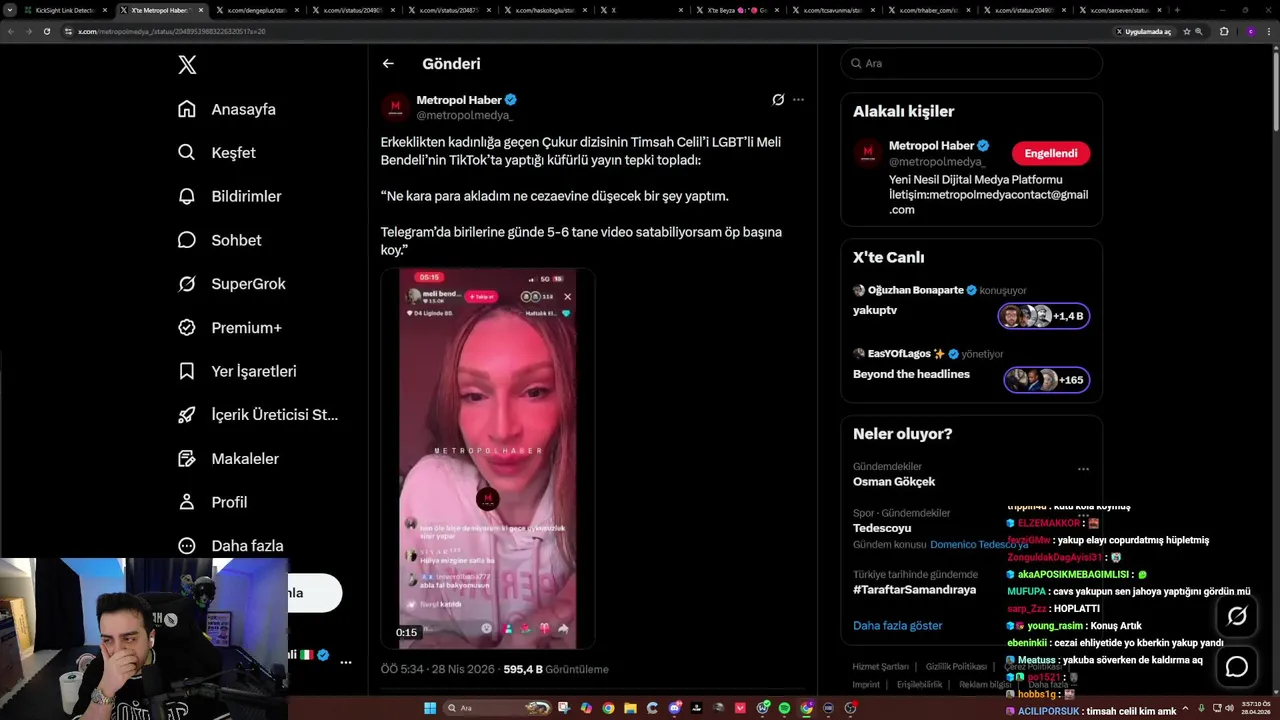Click back arrow next to Gönderi
This screenshot has width=1280, height=720.
388,64
